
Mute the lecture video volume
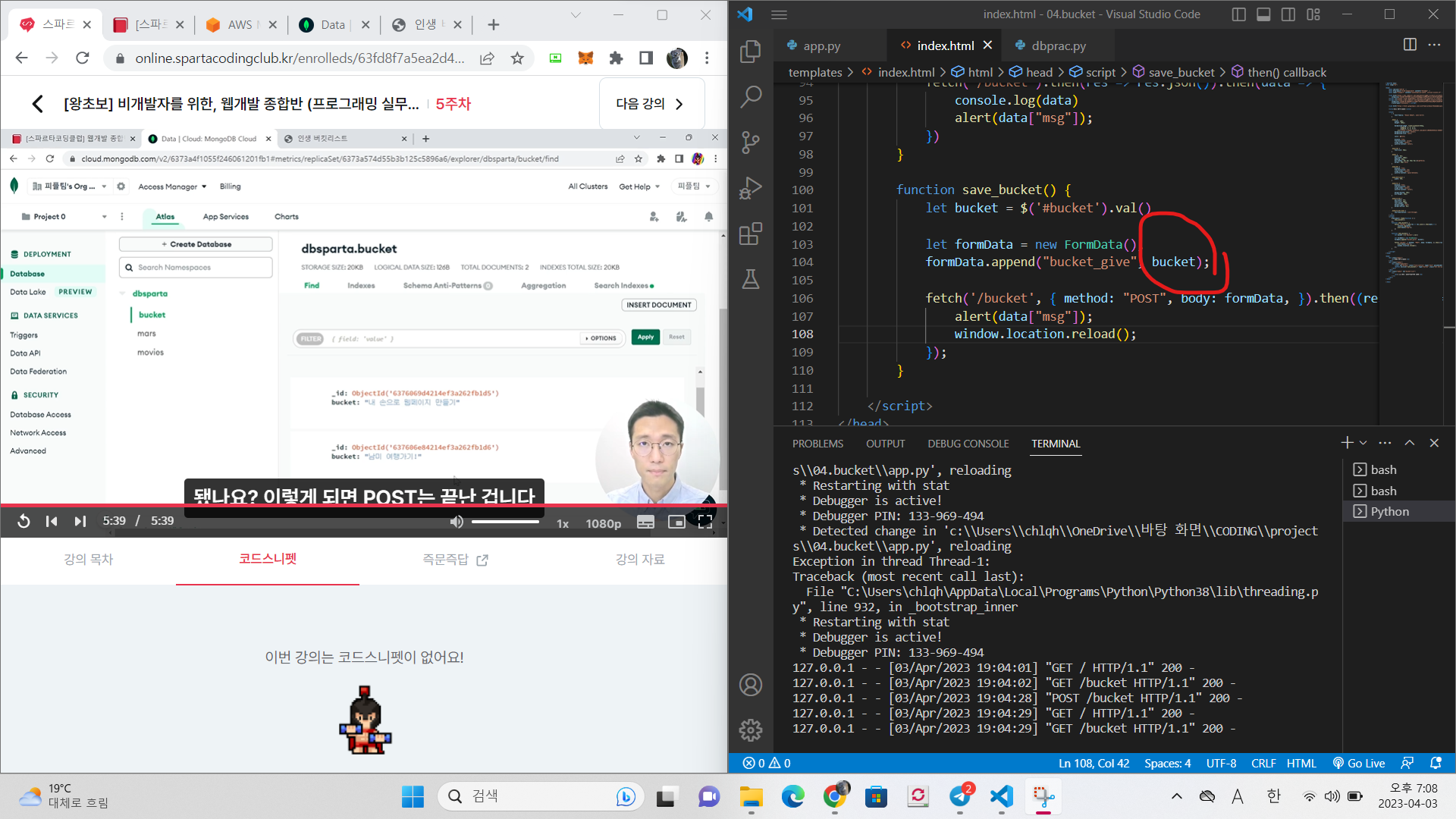coord(457,522)
